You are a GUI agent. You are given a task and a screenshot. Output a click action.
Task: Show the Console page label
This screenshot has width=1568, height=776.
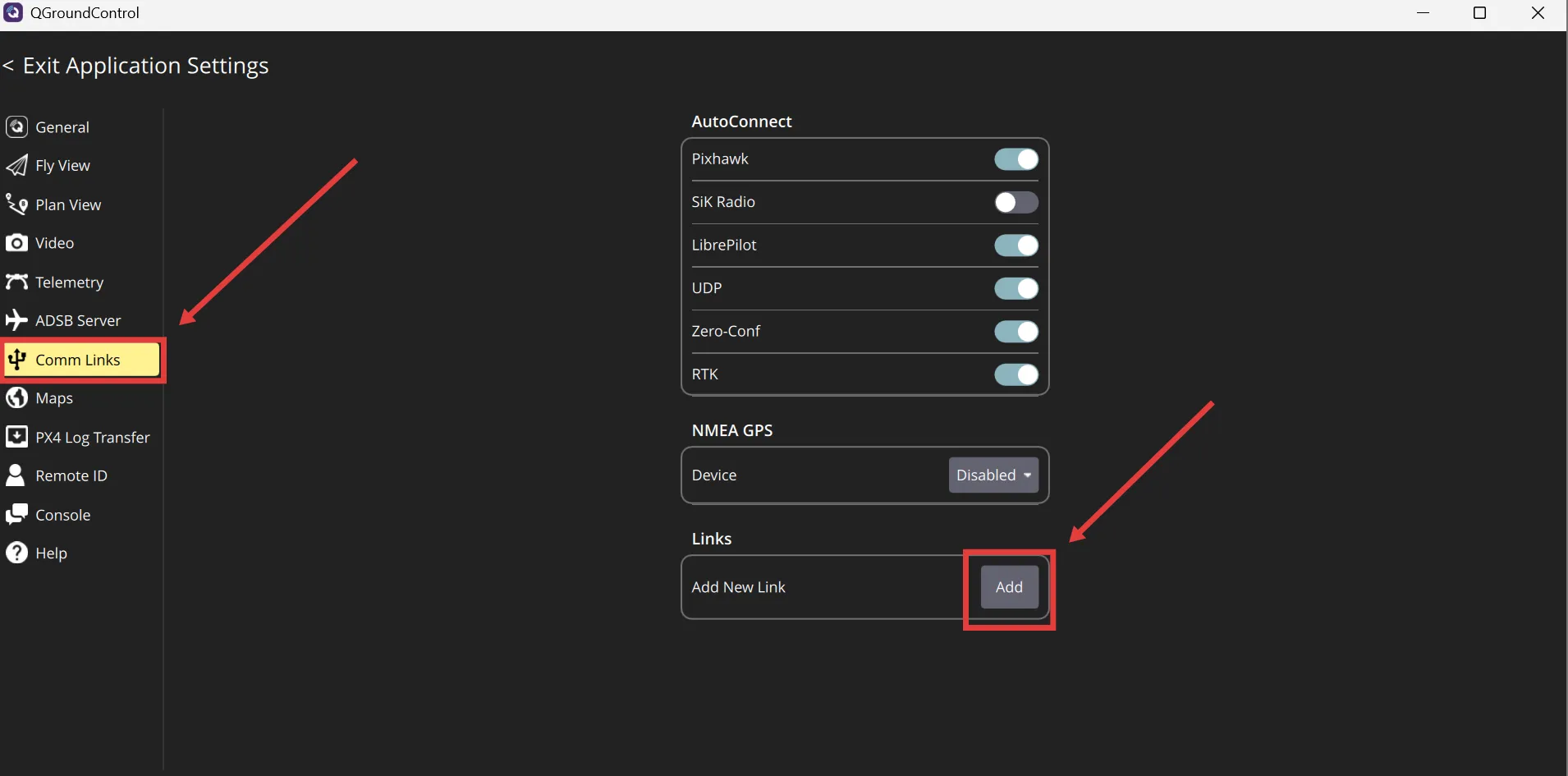(63, 515)
